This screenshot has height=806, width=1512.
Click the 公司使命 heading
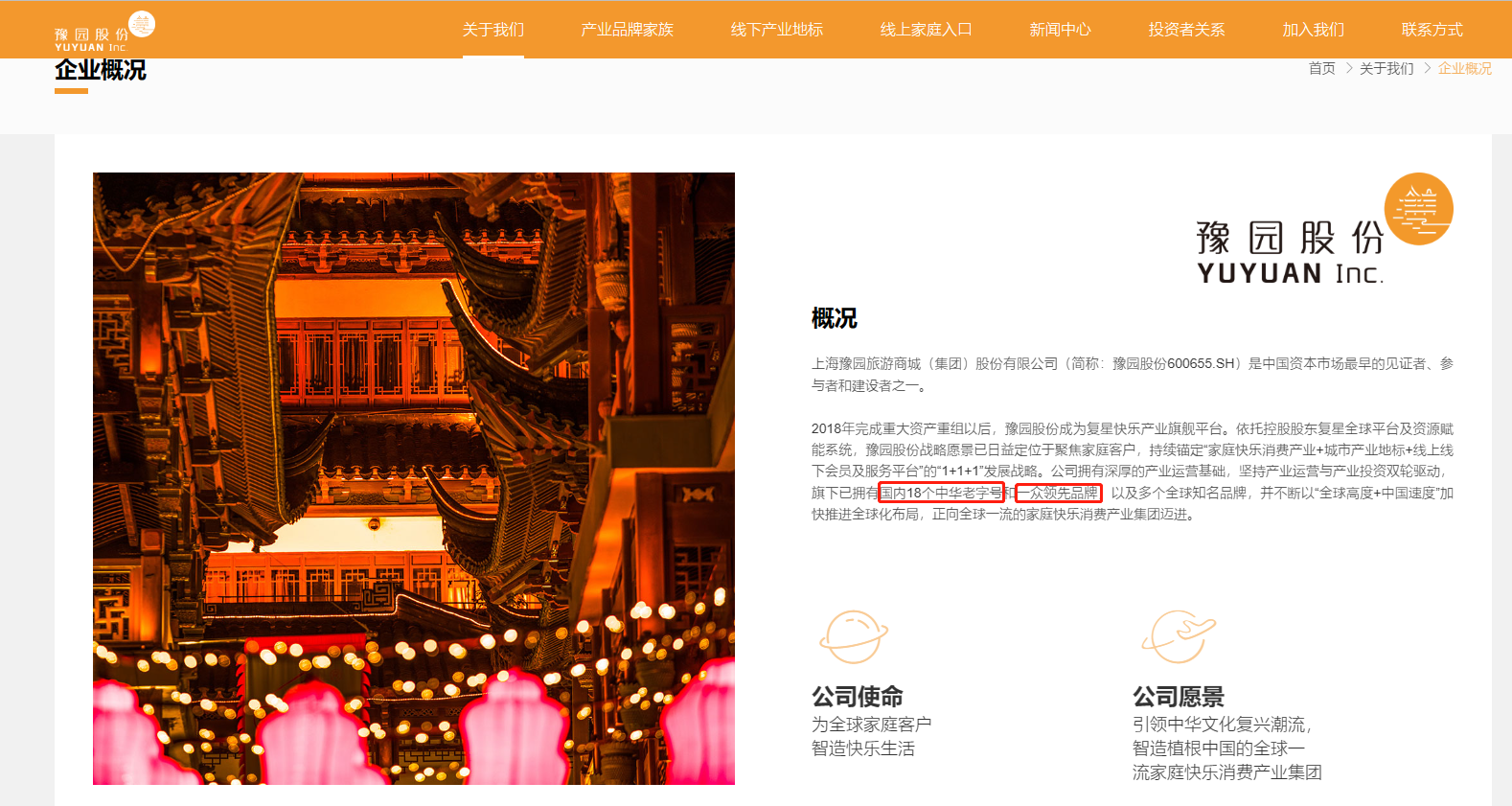(x=858, y=696)
